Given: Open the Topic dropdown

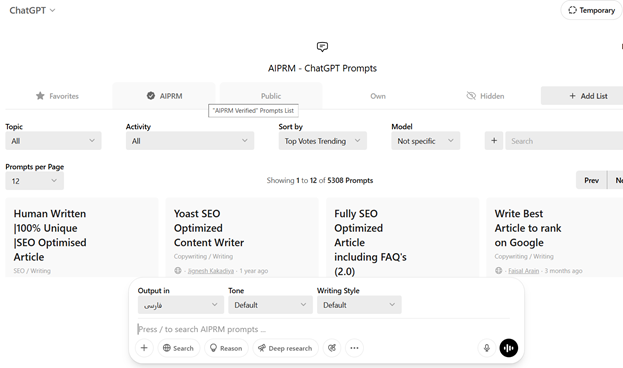Looking at the screenshot, I should (53, 141).
